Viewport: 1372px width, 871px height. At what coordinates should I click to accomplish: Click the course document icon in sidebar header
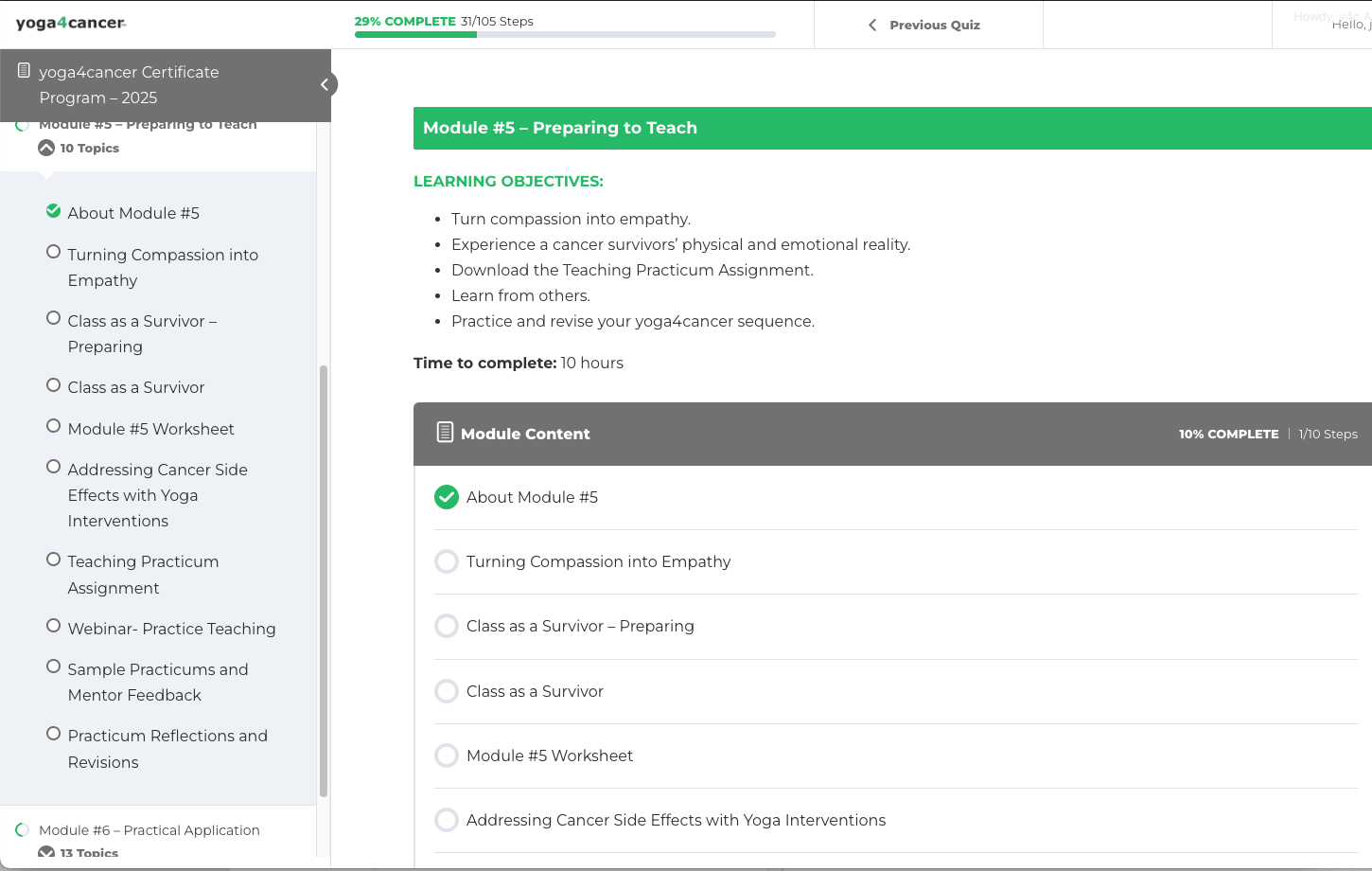pyautogui.click(x=24, y=71)
